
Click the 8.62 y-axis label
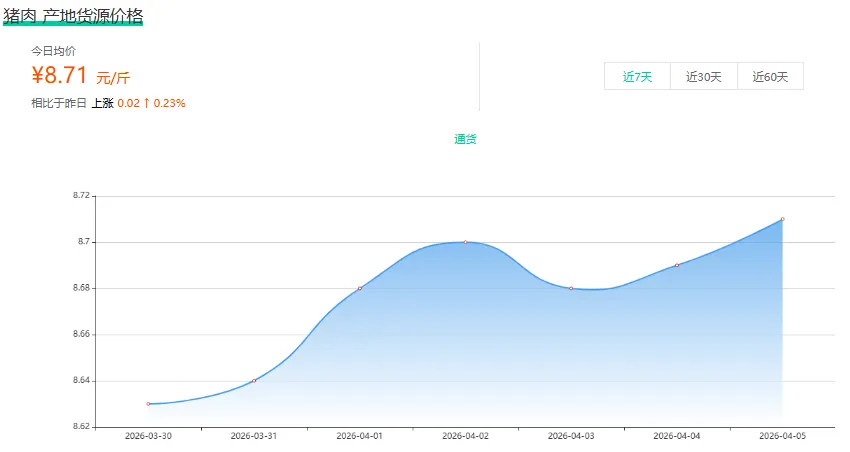[x=81, y=426]
